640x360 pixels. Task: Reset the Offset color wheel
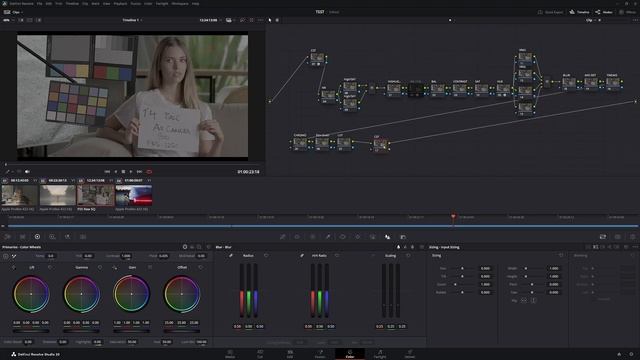pos(200,267)
